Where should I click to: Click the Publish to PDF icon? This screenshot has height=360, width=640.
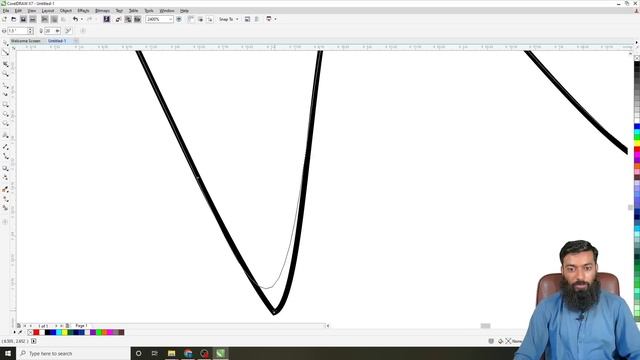point(138,19)
